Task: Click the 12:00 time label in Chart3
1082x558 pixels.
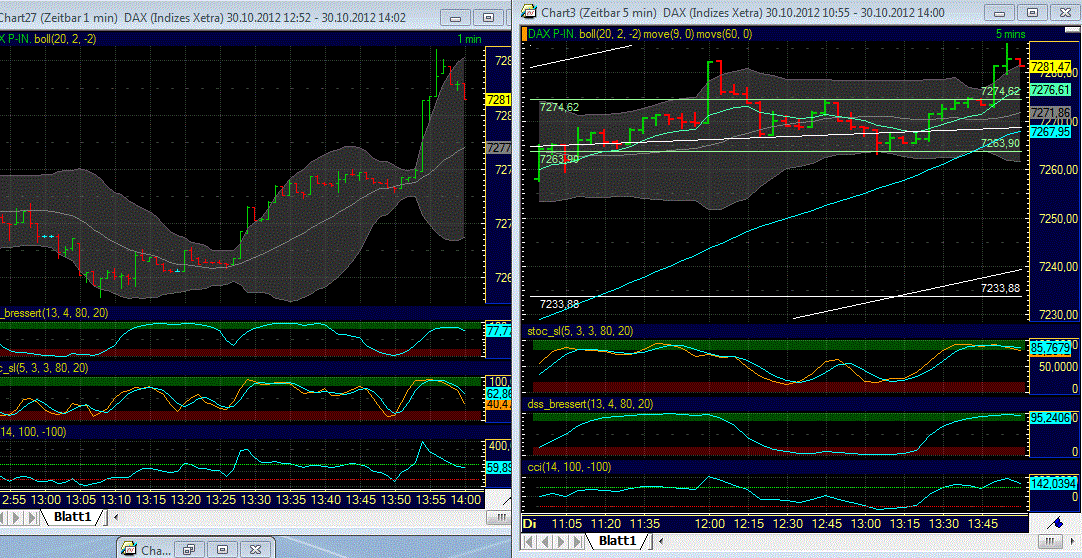Action: (x=710, y=524)
